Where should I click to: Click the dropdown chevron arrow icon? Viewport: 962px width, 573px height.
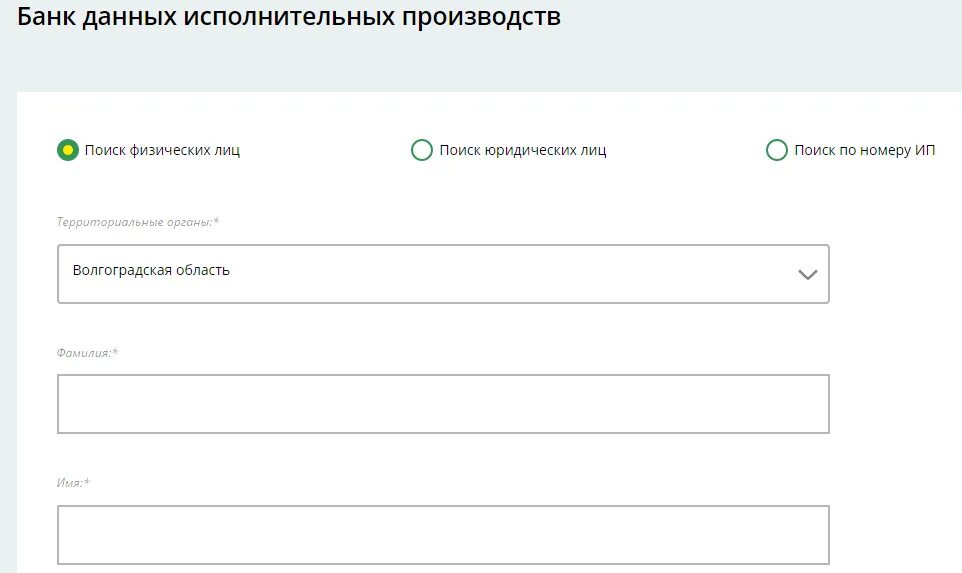[x=807, y=274]
